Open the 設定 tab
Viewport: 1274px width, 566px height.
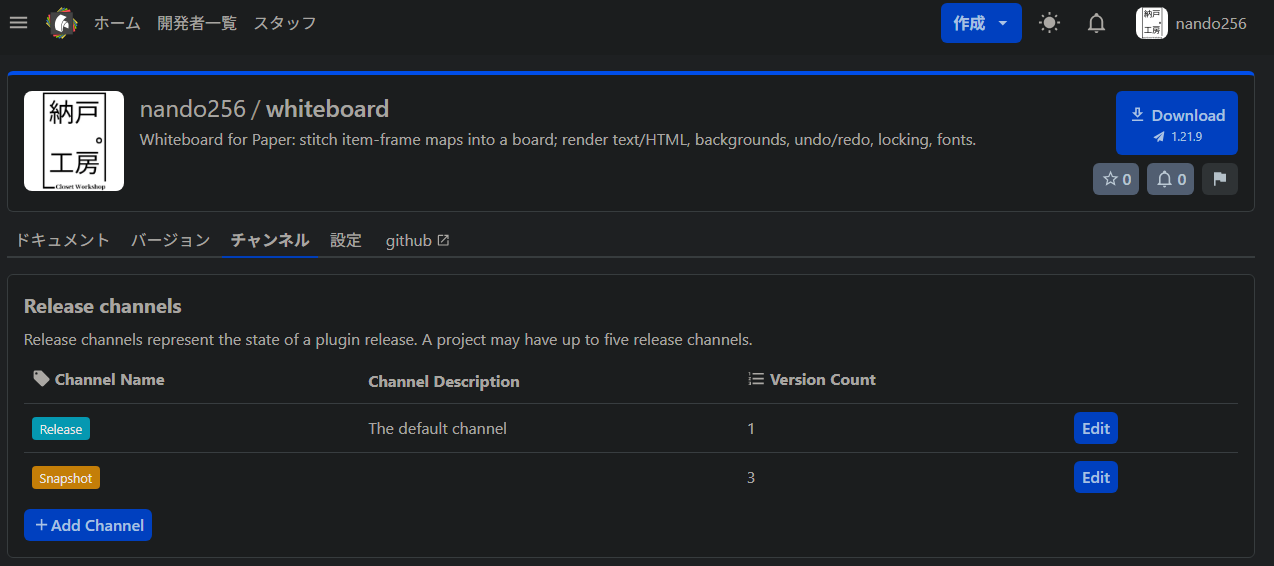pyautogui.click(x=346, y=241)
